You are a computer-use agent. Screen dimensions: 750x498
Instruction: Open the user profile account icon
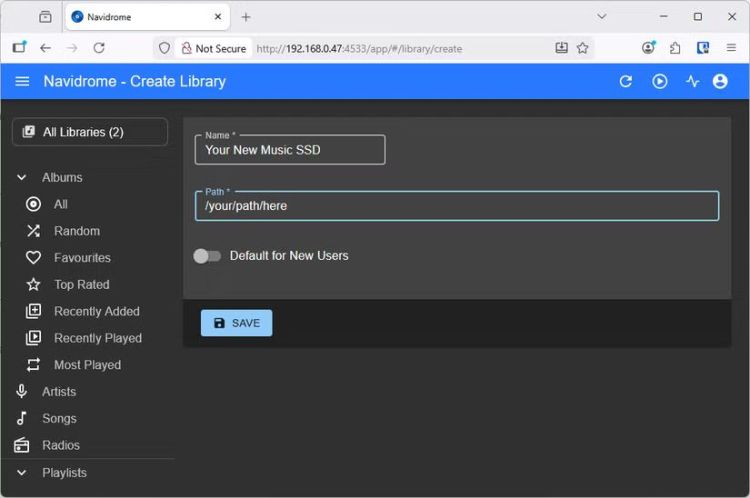720,81
